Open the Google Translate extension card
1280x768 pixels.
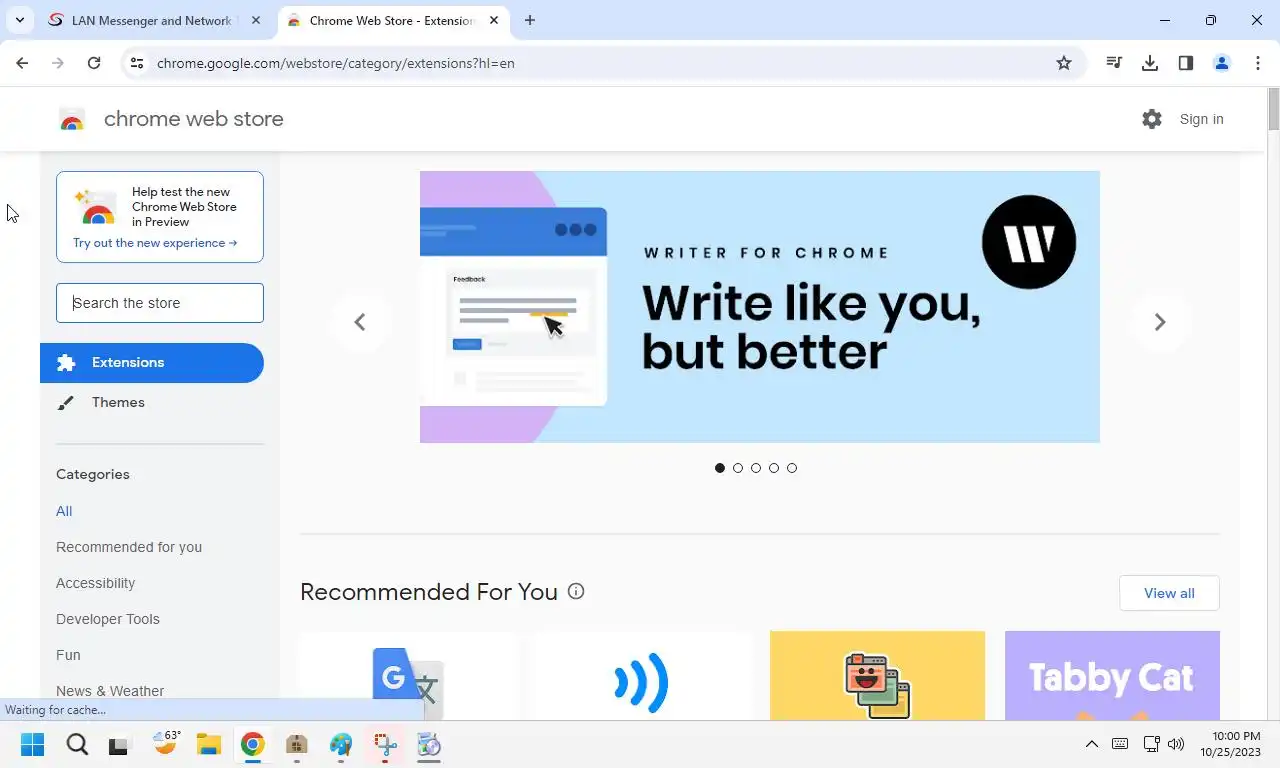pyautogui.click(x=408, y=675)
